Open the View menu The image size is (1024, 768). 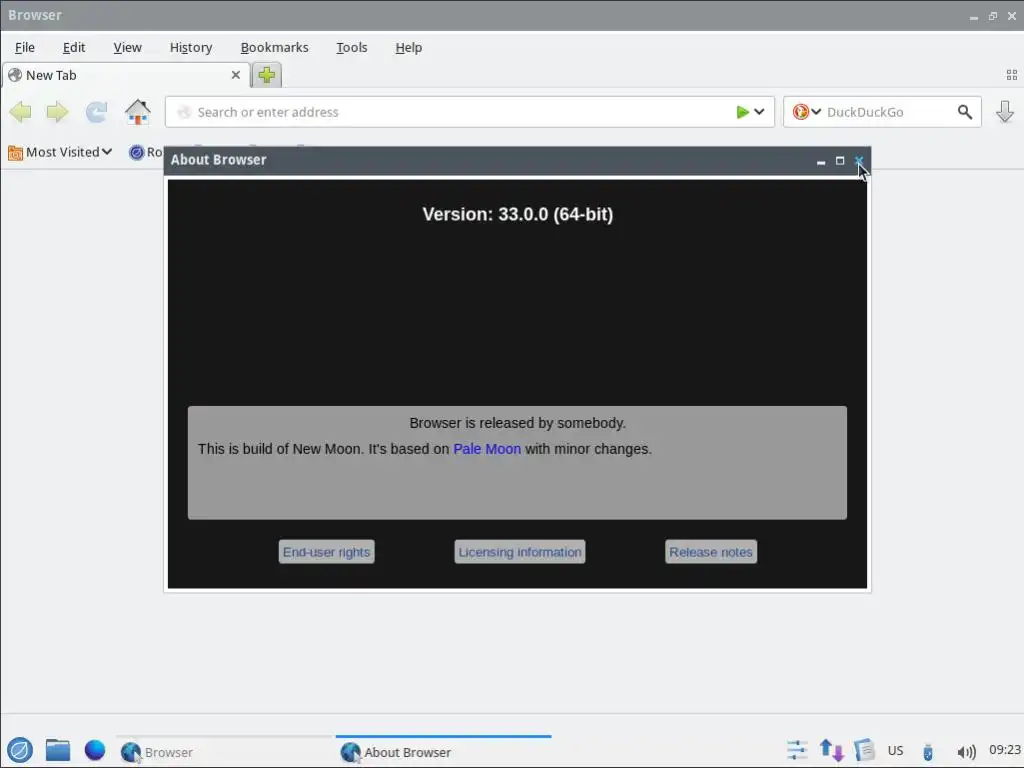click(x=127, y=48)
